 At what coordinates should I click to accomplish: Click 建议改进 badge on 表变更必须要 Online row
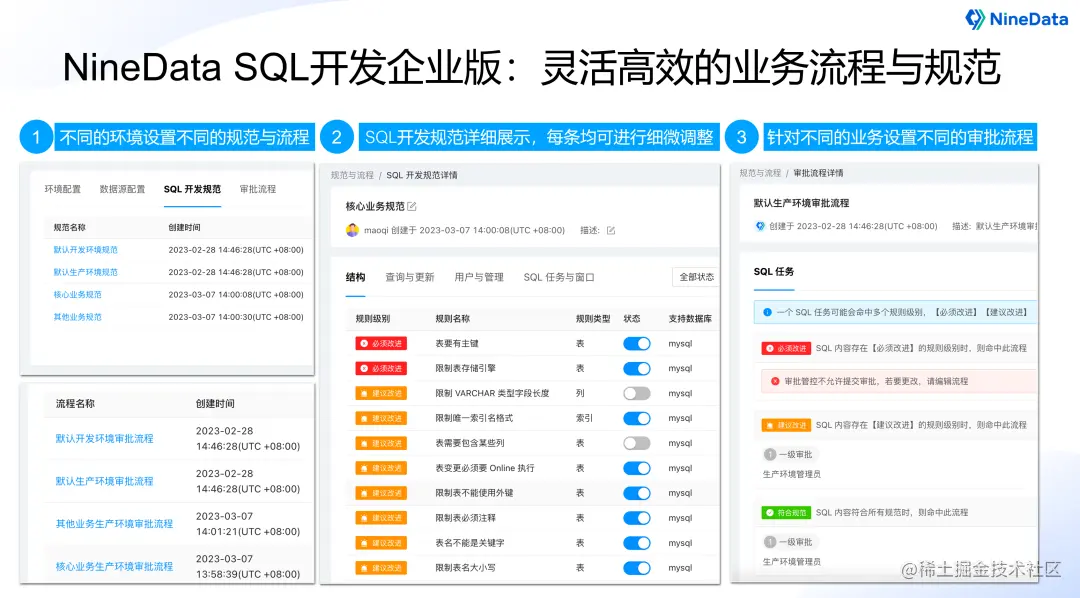(381, 468)
